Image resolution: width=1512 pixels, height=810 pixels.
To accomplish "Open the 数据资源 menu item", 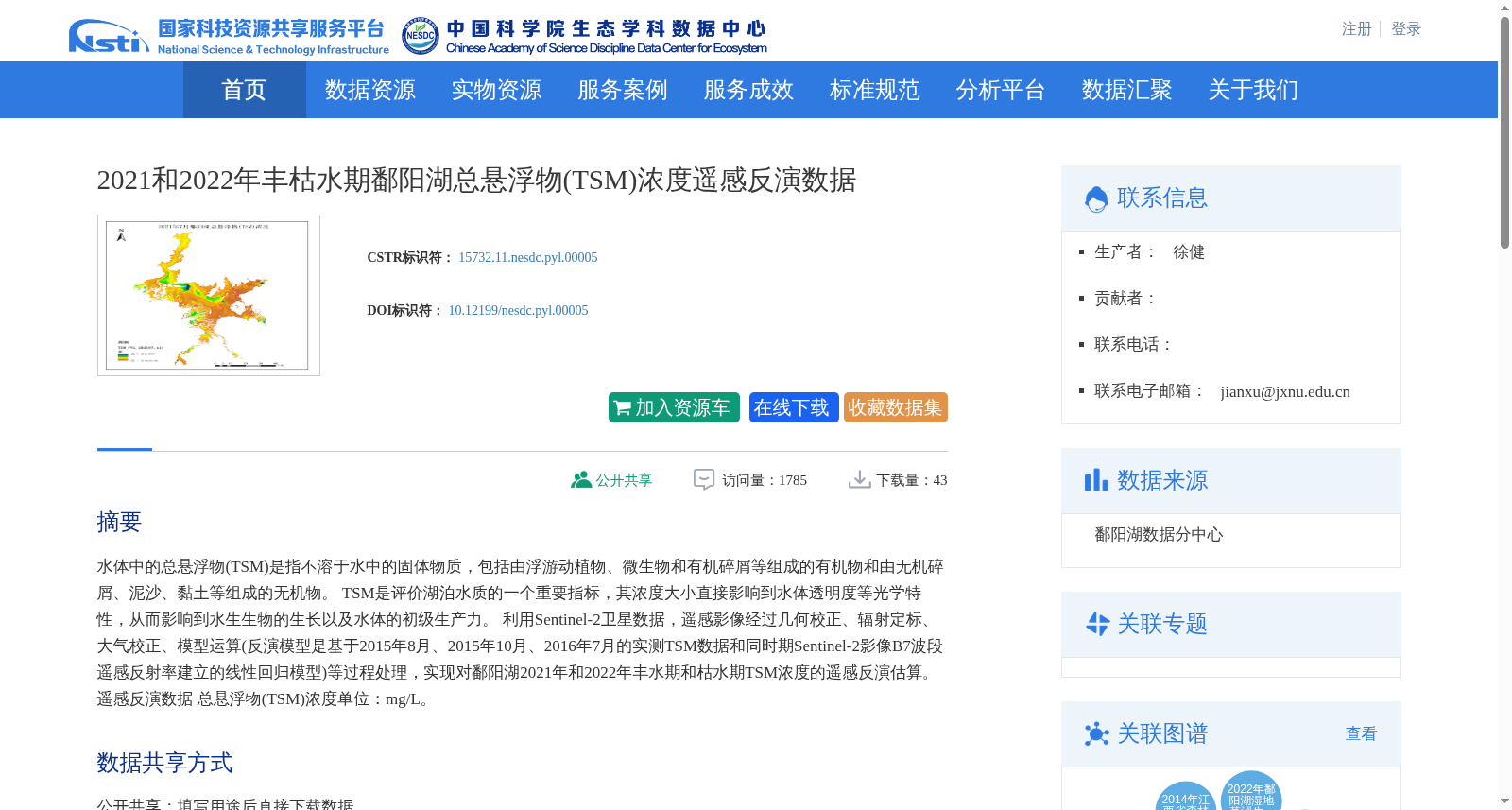I will coord(369,90).
